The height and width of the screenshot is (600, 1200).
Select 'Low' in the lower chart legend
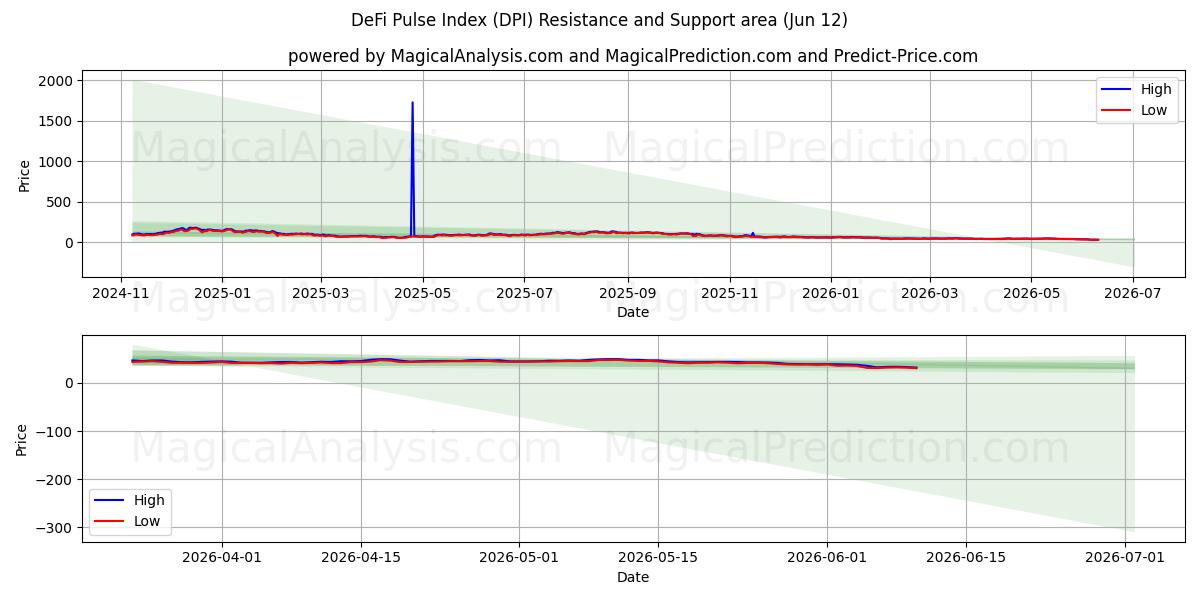pos(147,521)
